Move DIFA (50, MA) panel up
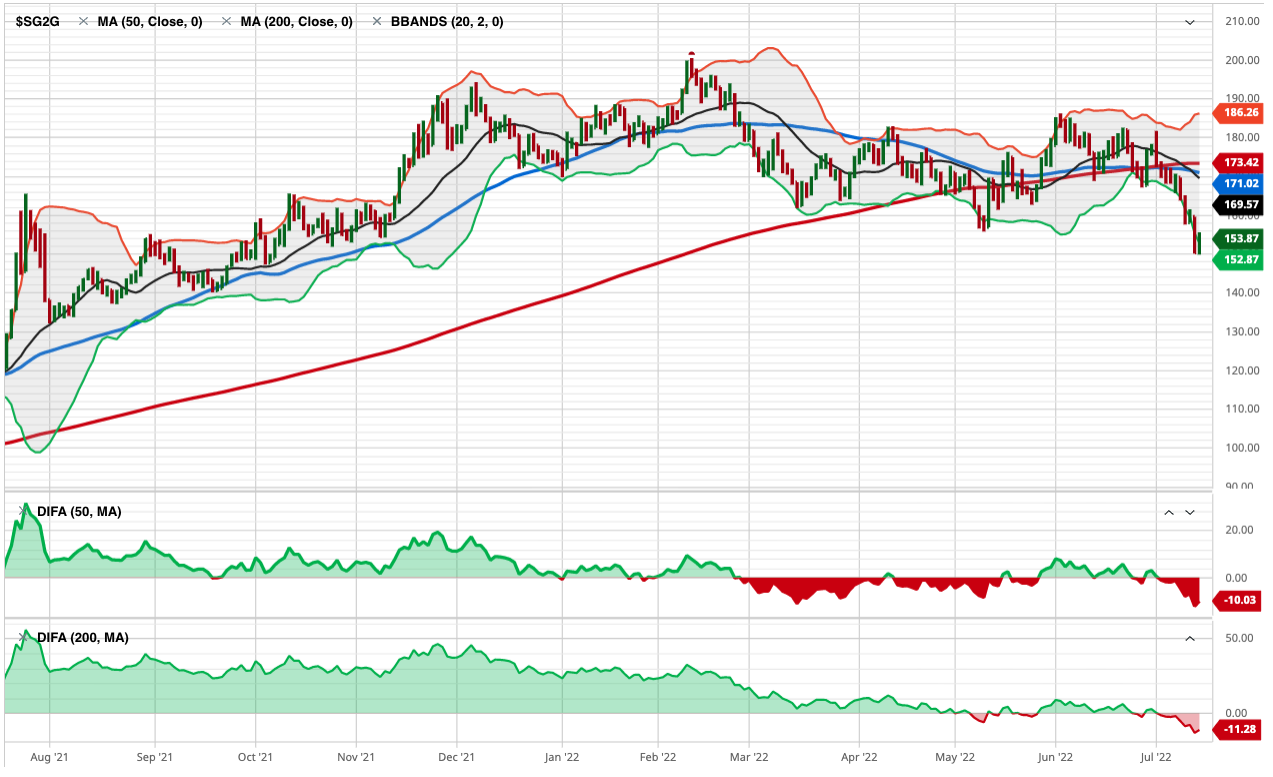The image size is (1273, 777). click(1168, 512)
